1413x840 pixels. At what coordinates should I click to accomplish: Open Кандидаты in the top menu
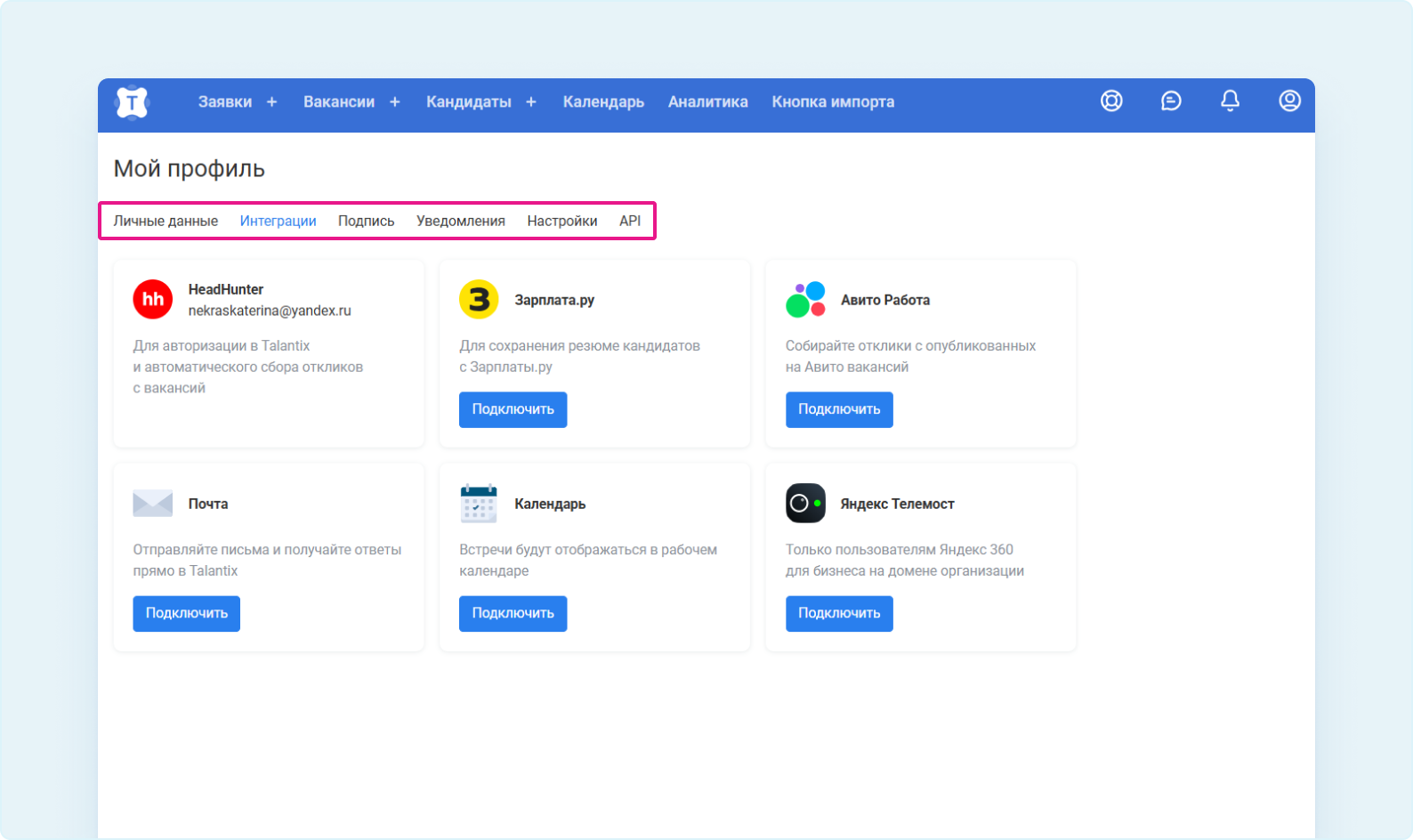coord(469,102)
